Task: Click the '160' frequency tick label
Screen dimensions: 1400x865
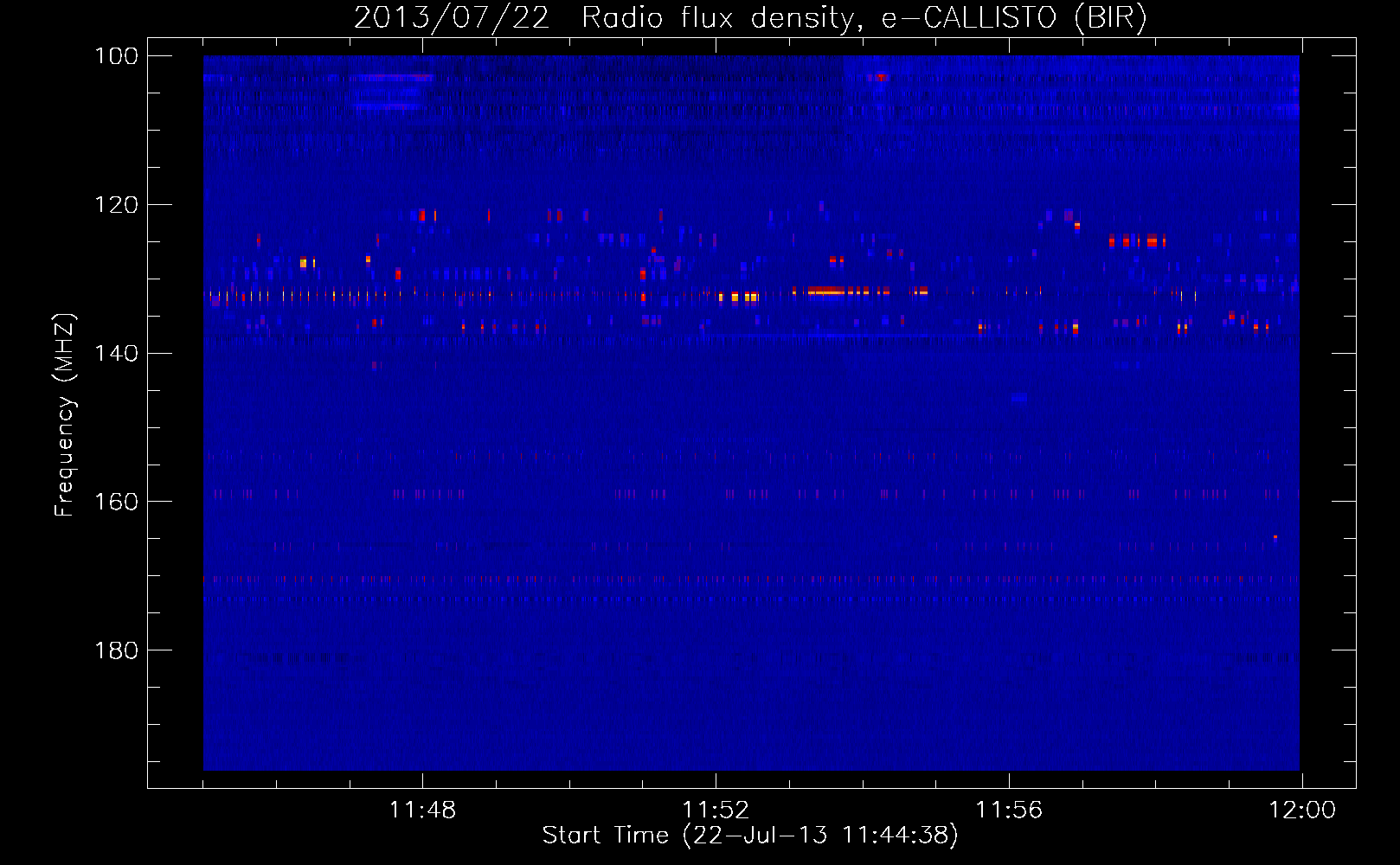Action: tap(116, 502)
